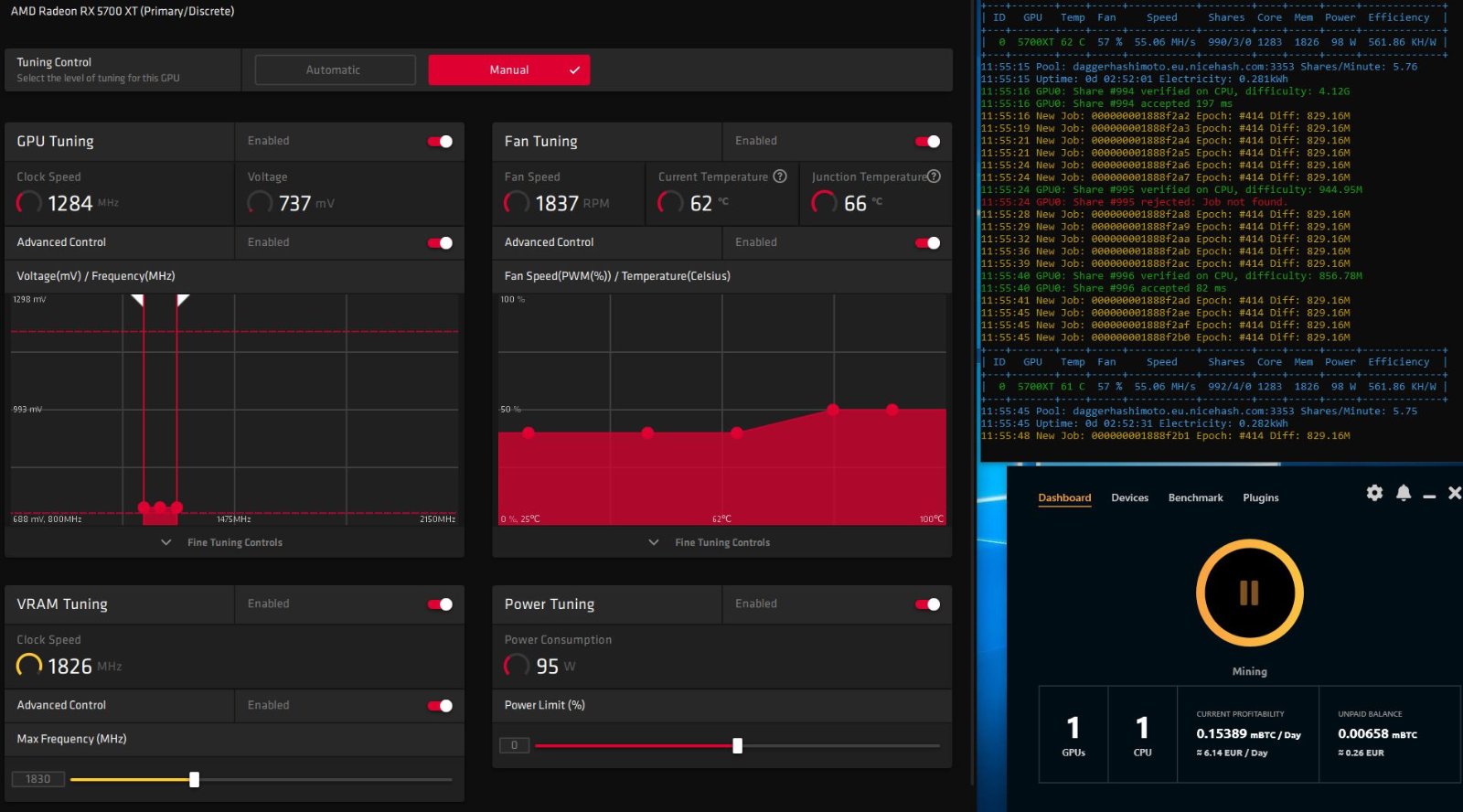Image resolution: width=1463 pixels, height=812 pixels.
Task: Close the NiceHash window
Action: pyautogui.click(x=1455, y=493)
